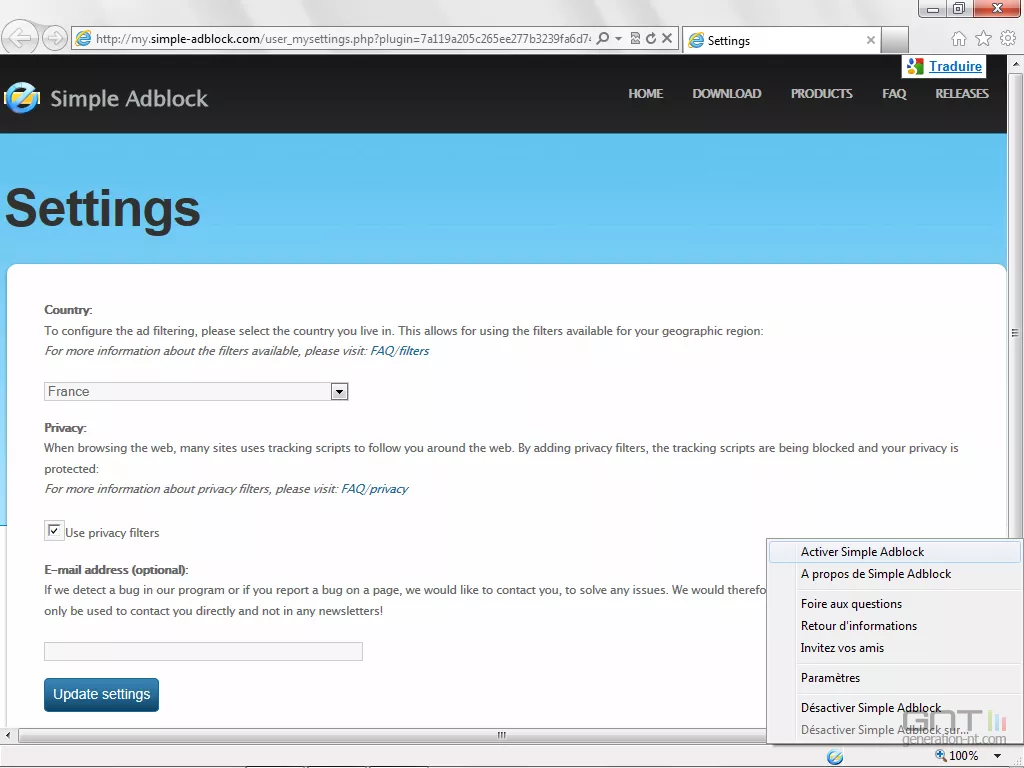Select Foire aux questions menu entry
The image size is (1024, 768).
pos(851,604)
